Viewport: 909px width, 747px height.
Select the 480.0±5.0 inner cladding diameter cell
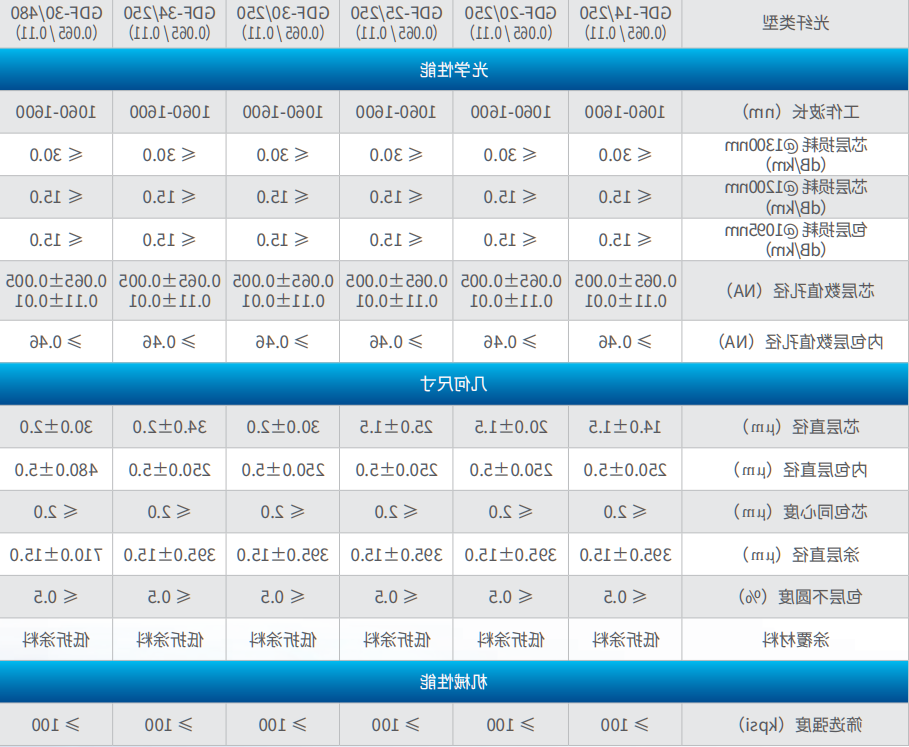coord(56,469)
